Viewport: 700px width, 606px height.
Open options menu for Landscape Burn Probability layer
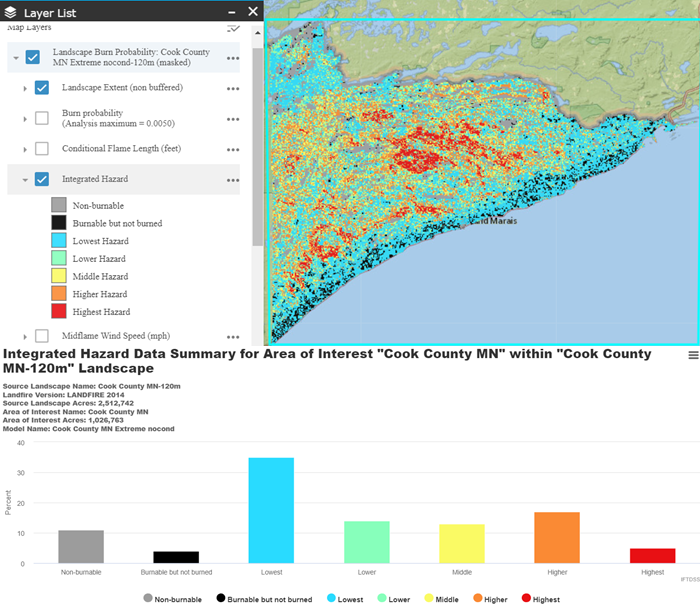point(233,58)
